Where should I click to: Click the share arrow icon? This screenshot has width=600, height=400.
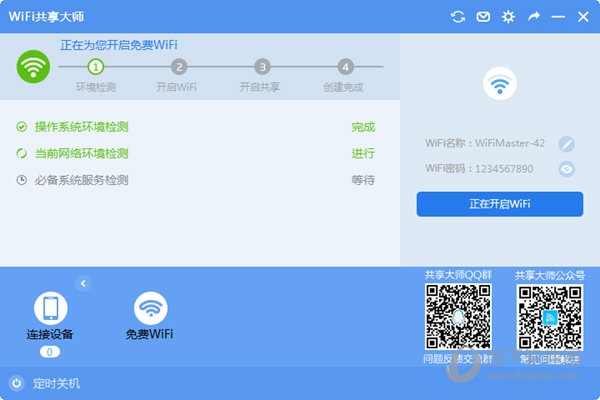533,16
